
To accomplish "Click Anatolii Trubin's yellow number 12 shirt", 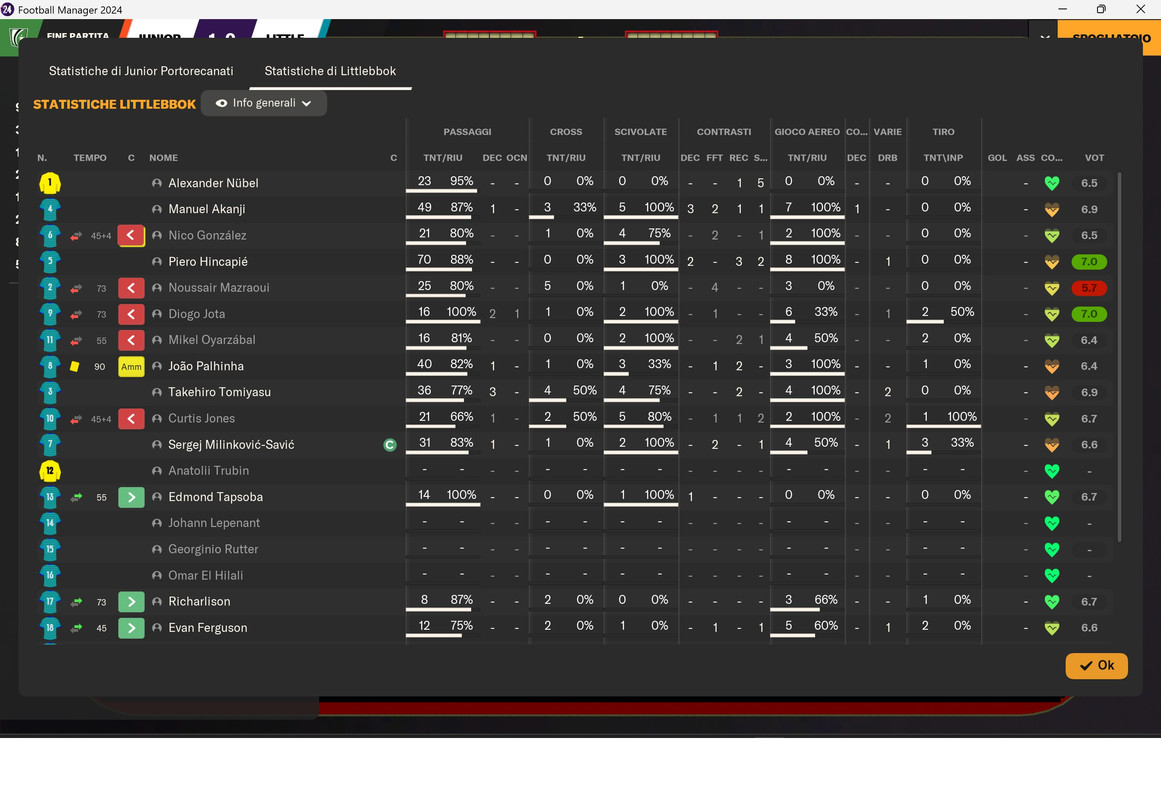I will (50, 470).
